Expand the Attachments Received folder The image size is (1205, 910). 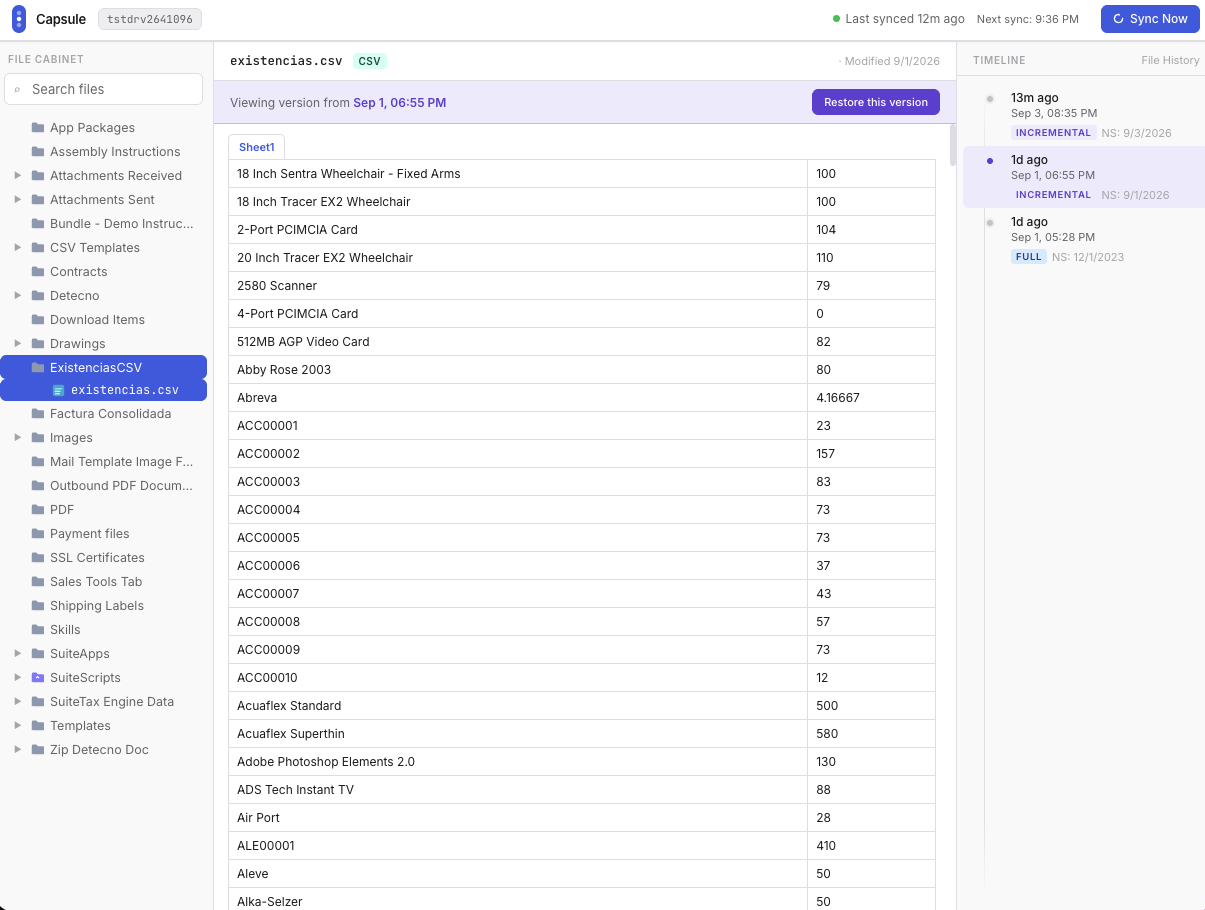(18, 176)
